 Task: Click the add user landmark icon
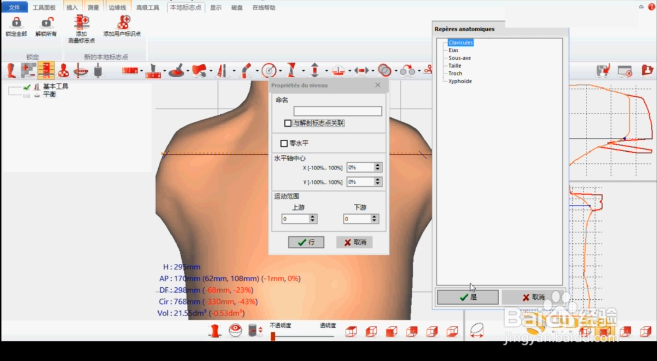pyautogui.click(x=123, y=22)
